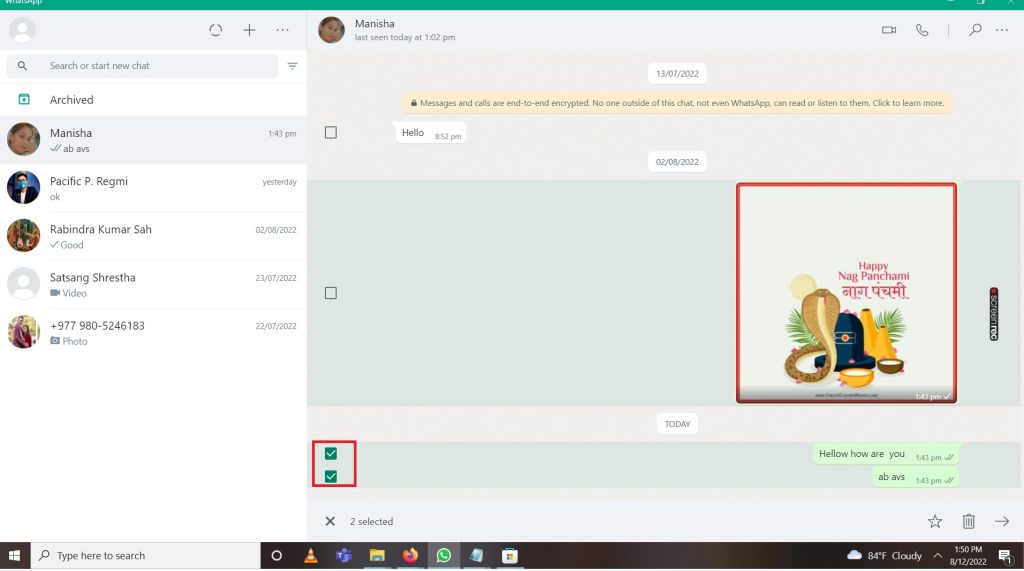Screen dimensions: 1024x571
Task: Open Firefox from the taskbar
Action: tap(410, 555)
